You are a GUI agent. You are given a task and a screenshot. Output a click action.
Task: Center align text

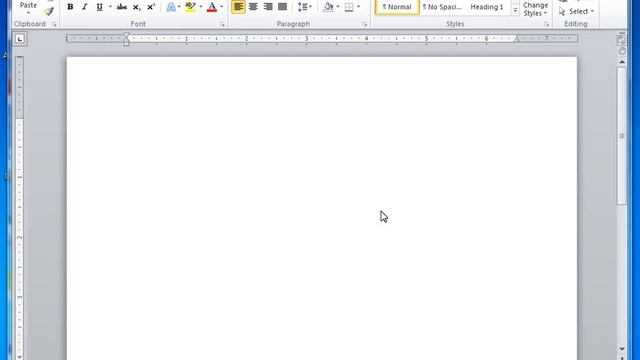[x=253, y=7]
